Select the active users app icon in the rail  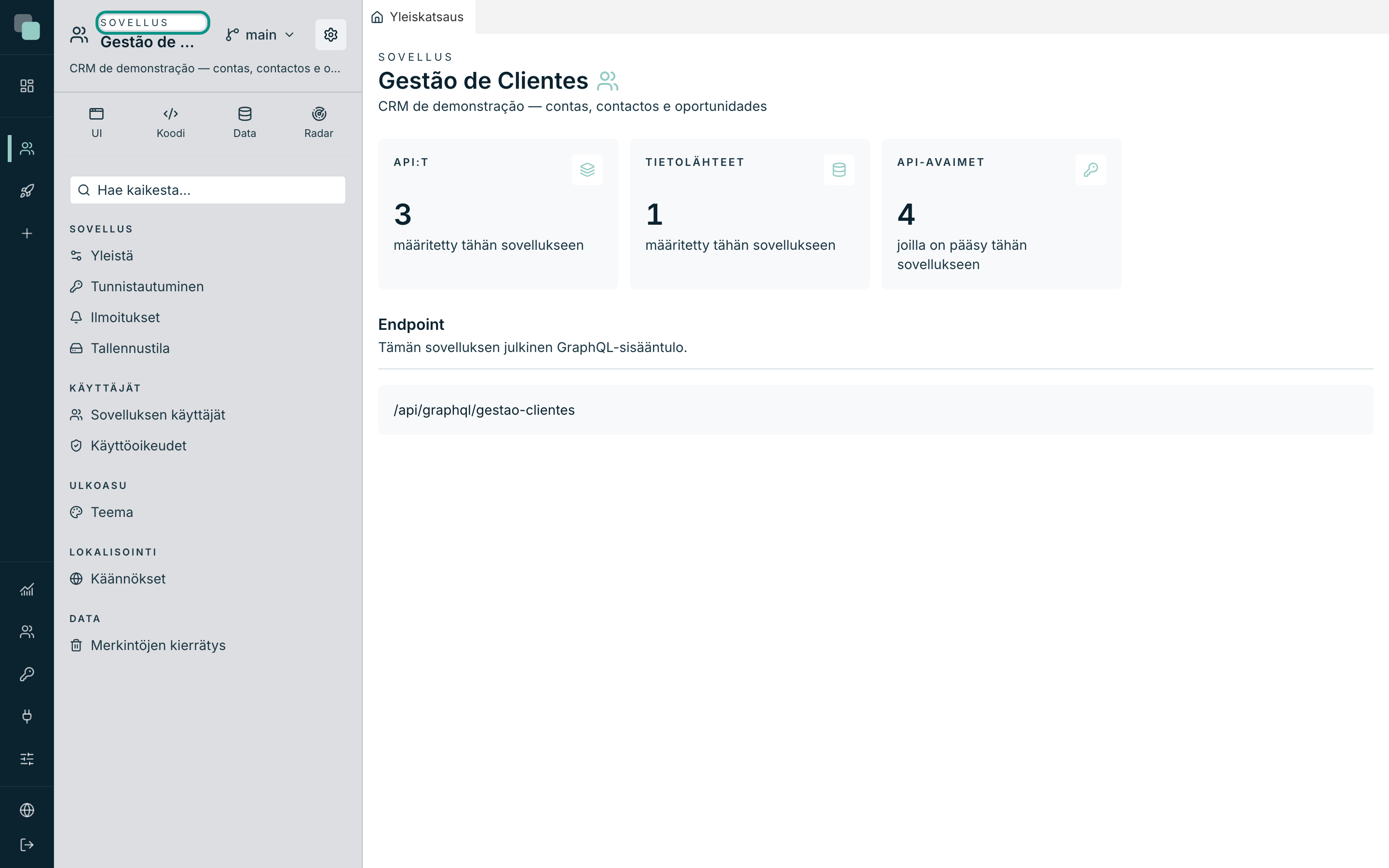click(x=27, y=149)
